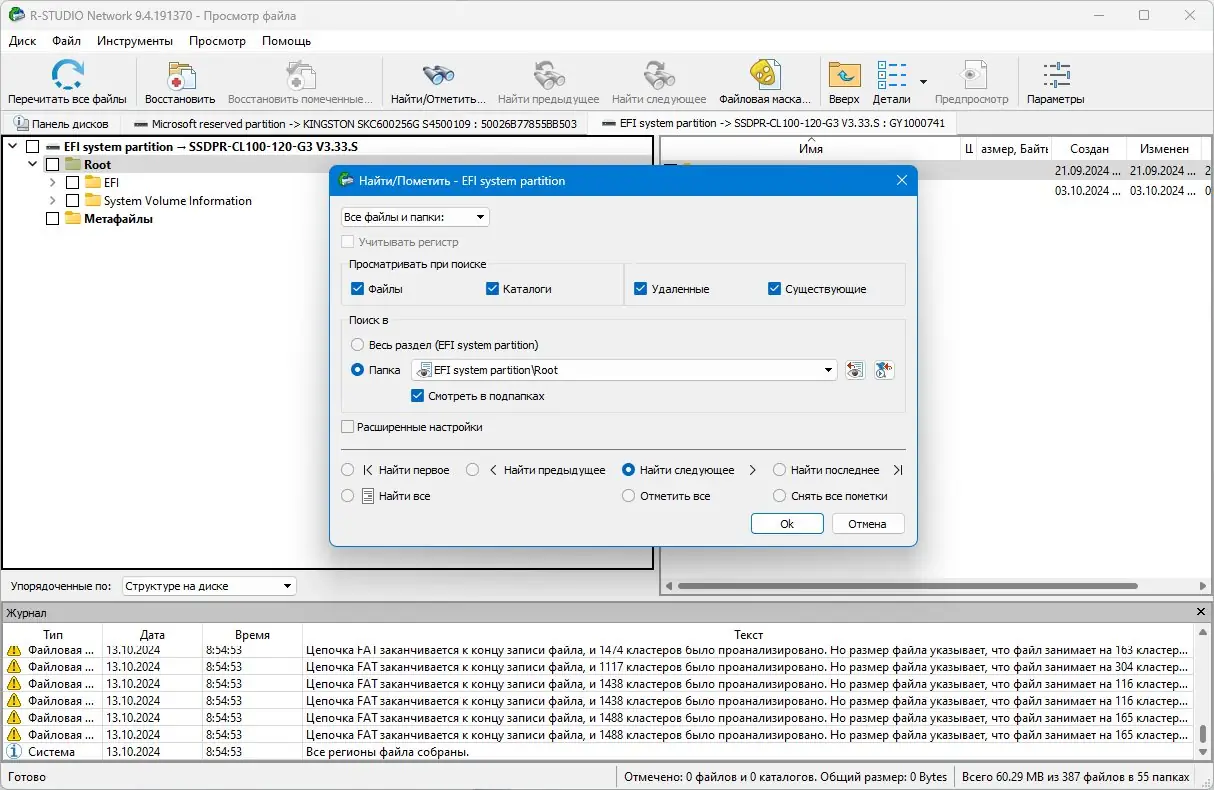Select the Найти предыдущее radio option
This screenshot has height=790, width=1214.
pos(473,470)
